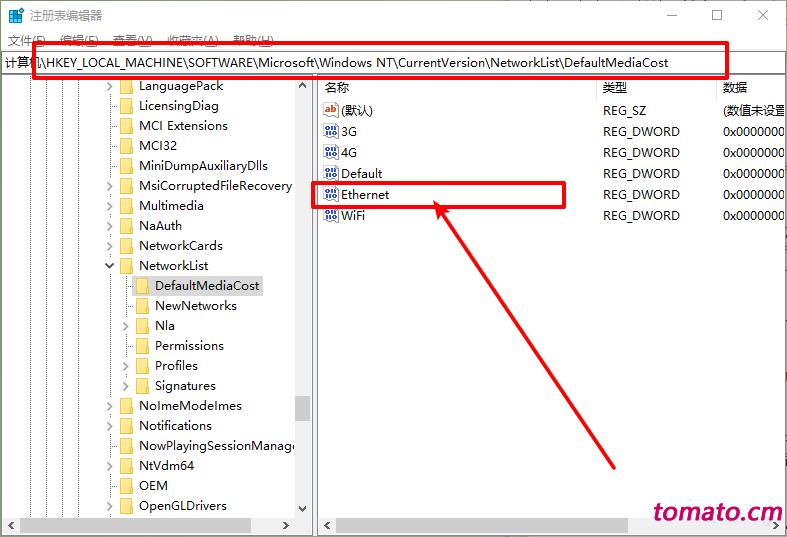This screenshot has width=787, height=537.
Task: Click the 4G DWORD value icon
Action: tap(331, 153)
